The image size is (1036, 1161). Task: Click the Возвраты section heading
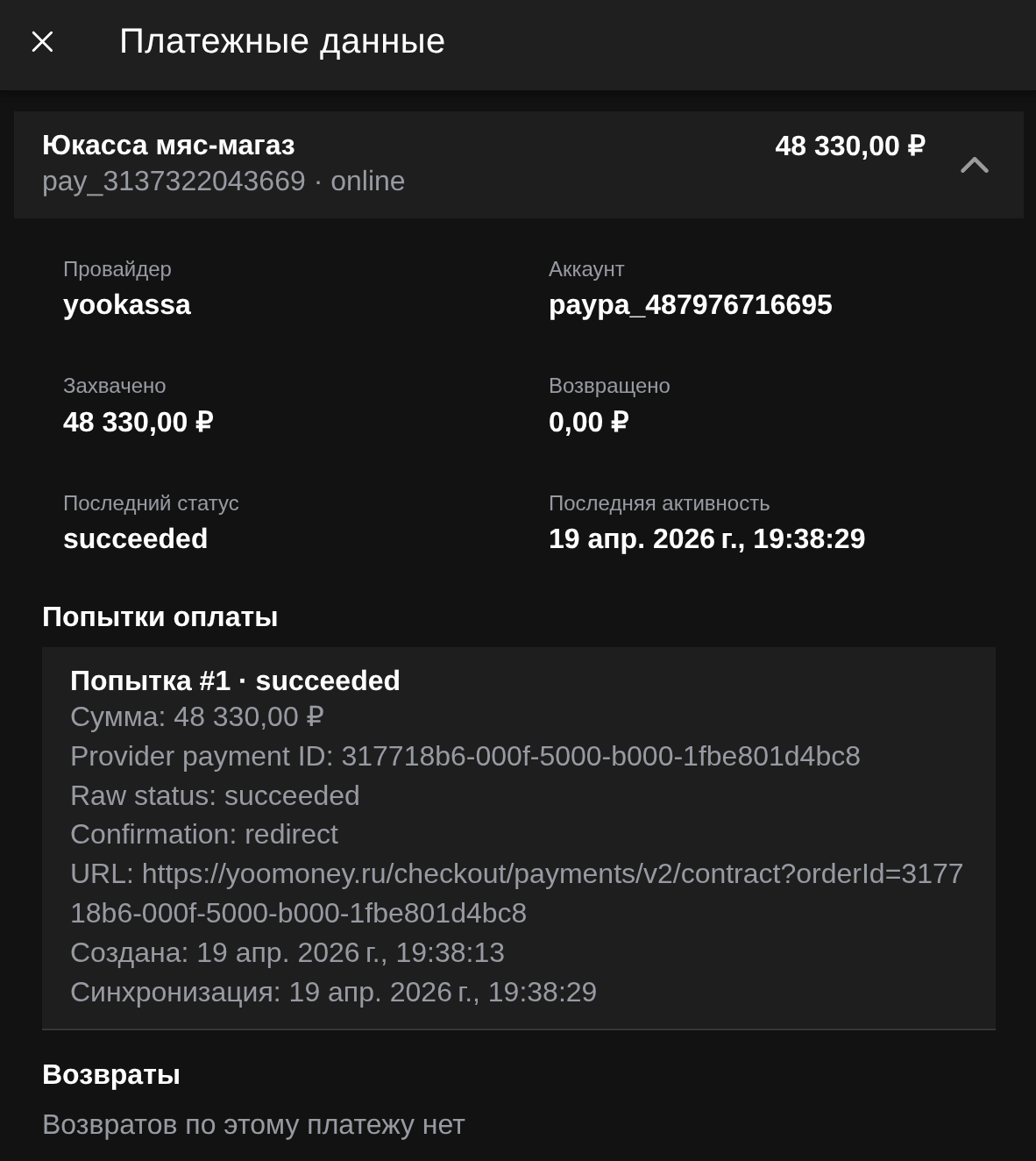110,1073
